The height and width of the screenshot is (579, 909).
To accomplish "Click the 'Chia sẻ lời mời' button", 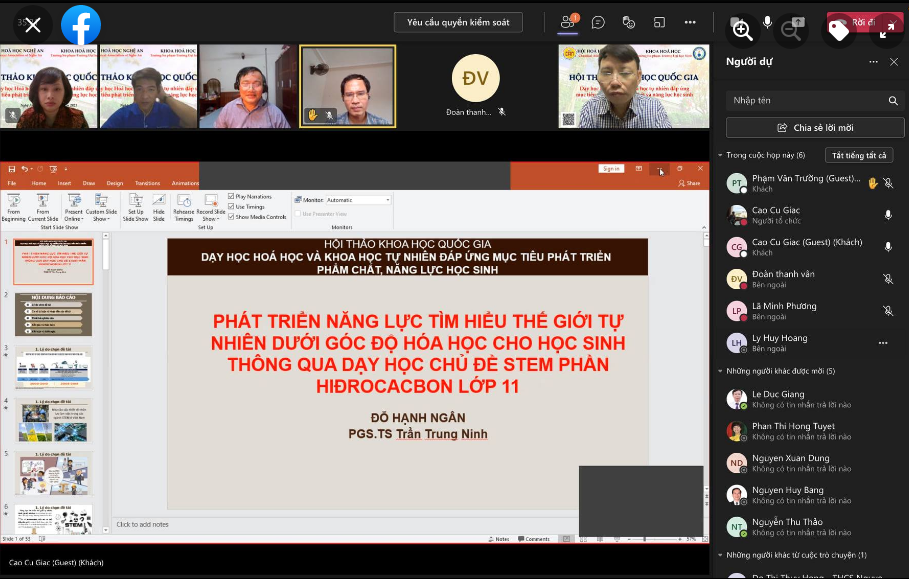I will (815, 128).
